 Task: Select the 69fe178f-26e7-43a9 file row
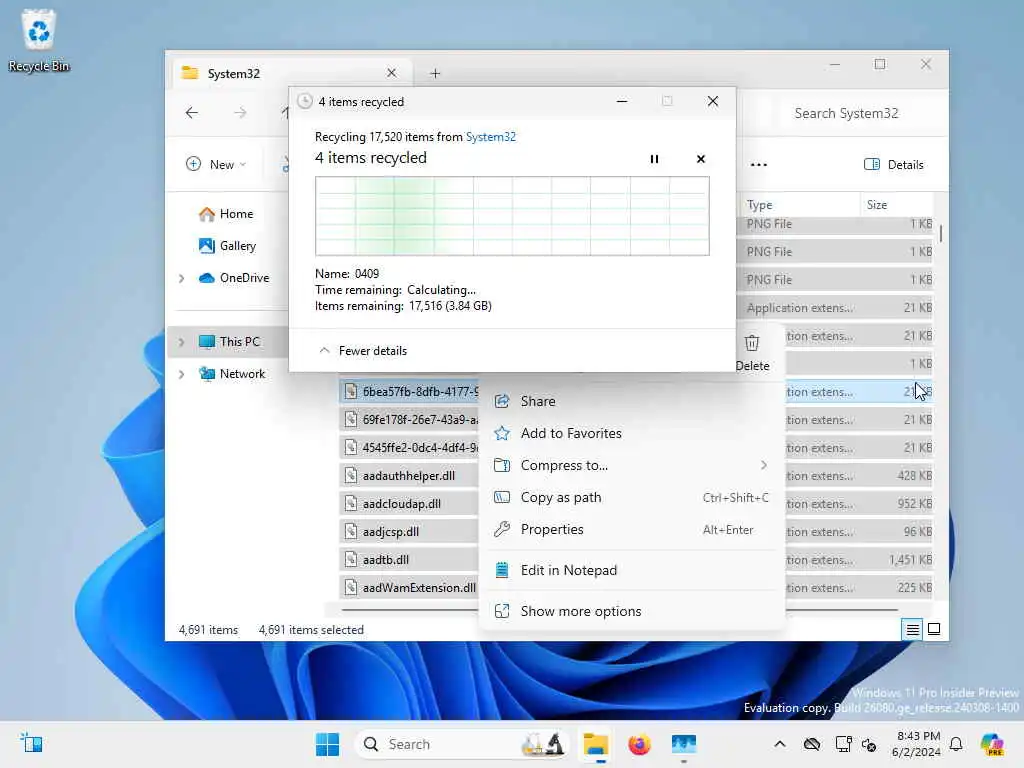[409, 419]
